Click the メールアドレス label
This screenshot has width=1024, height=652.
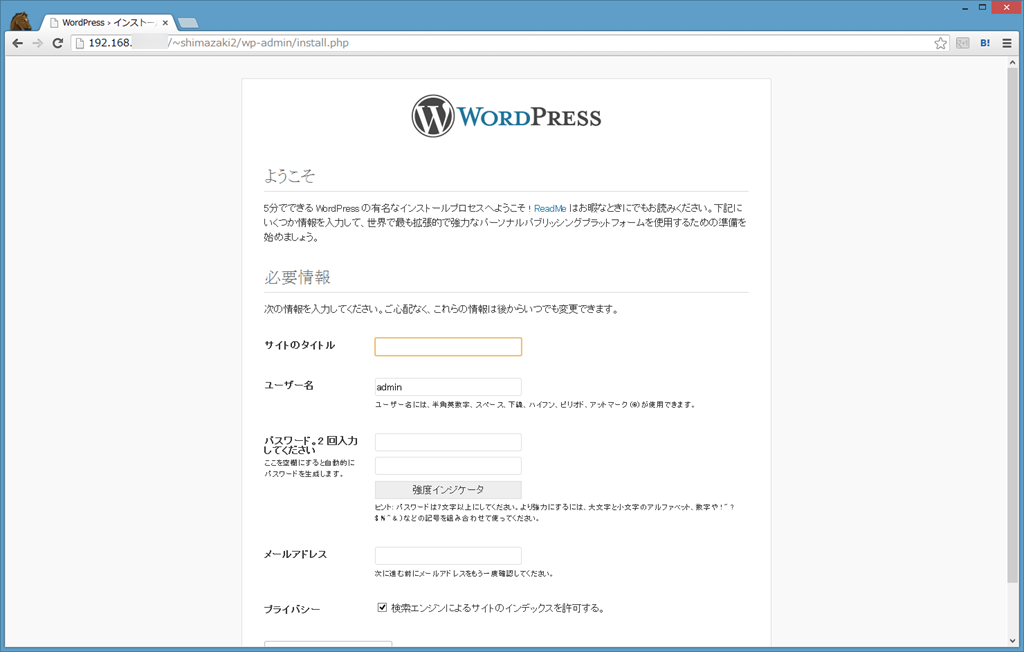(x=295, y=554)
